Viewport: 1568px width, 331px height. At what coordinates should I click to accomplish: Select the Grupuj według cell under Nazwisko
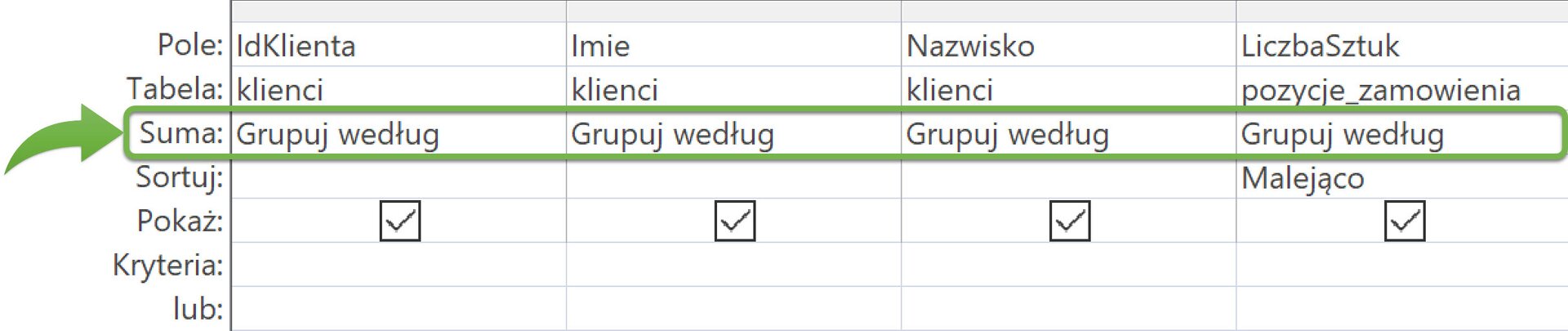[1068, 133]
